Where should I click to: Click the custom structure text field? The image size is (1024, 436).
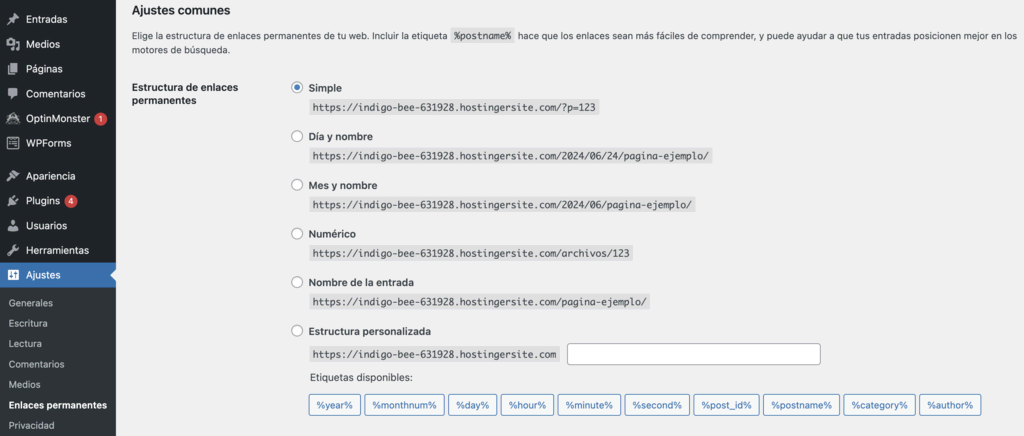coord(693,354)
